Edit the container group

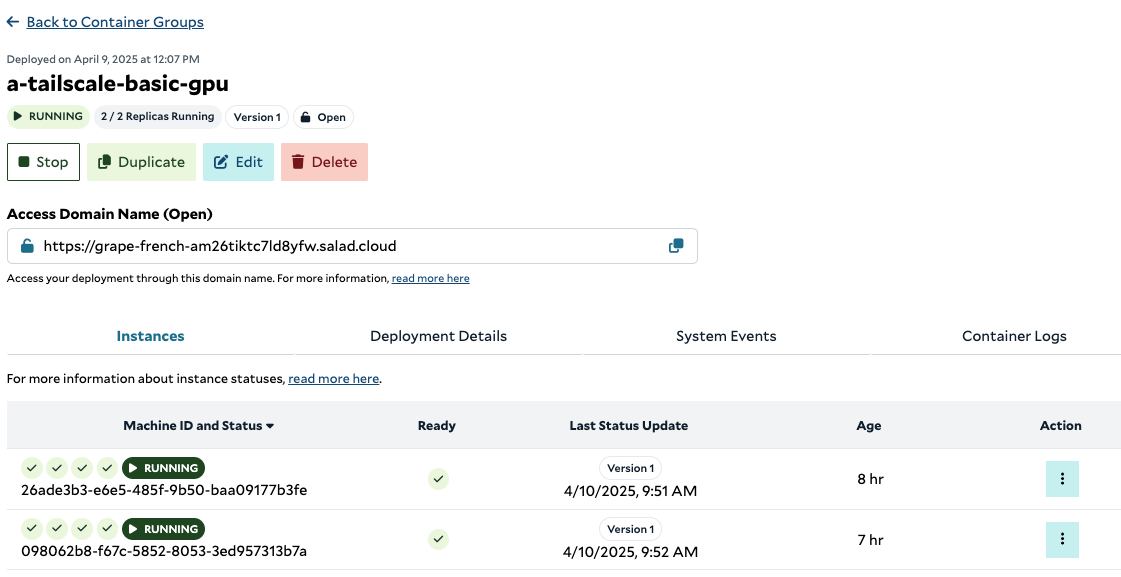click(x=238, y=162)
